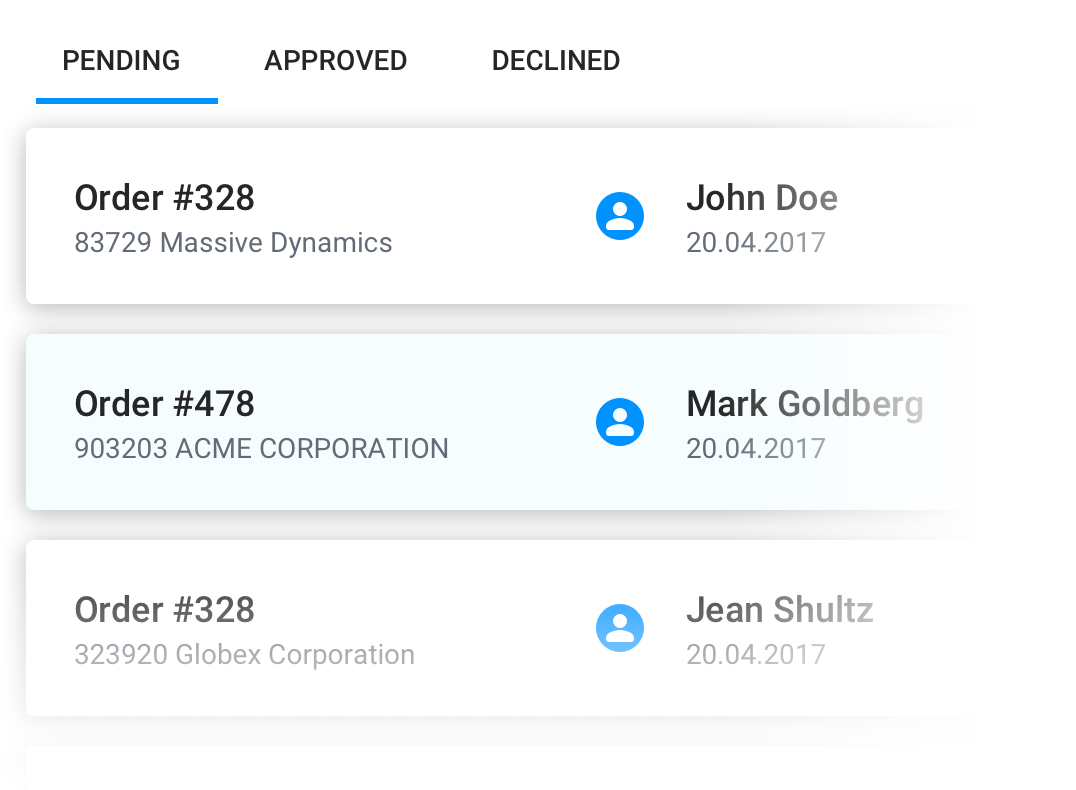The height and width of the screenshot is (790, 1076).
Task: Open Order #328 title for Massive Dynamics
Action: point(165,198)
